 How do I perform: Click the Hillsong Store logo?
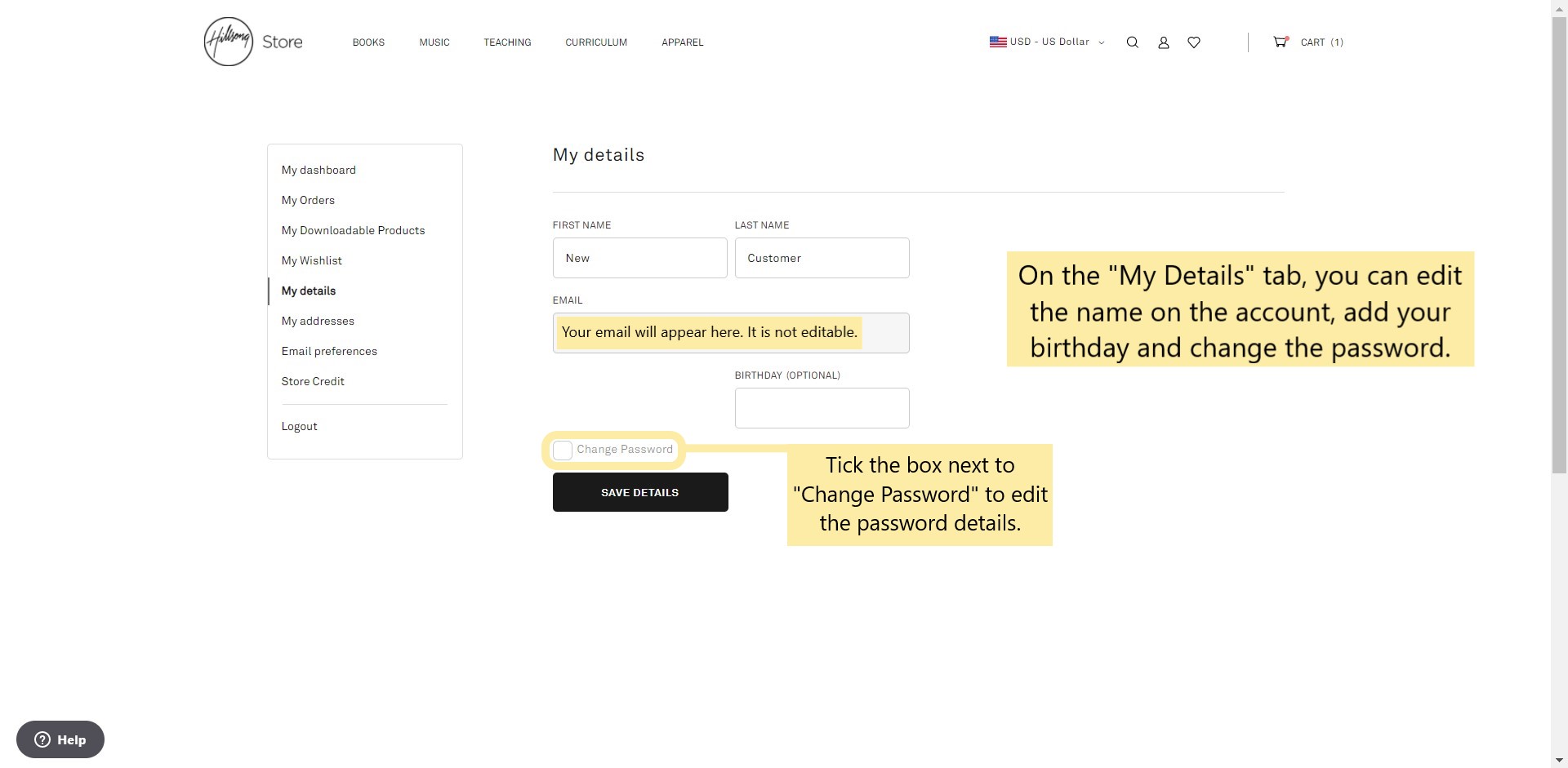(252, 42)
